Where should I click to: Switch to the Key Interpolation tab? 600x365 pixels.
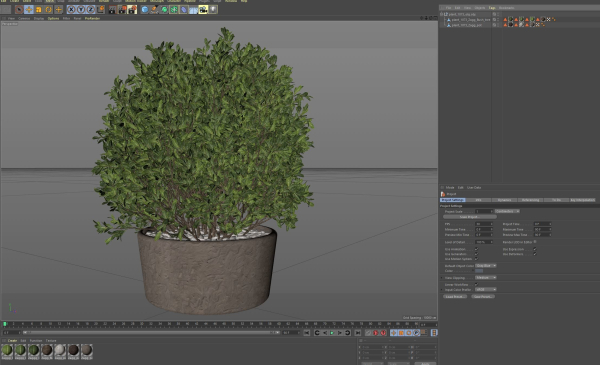pyautogui.click(x=582, y=200)
